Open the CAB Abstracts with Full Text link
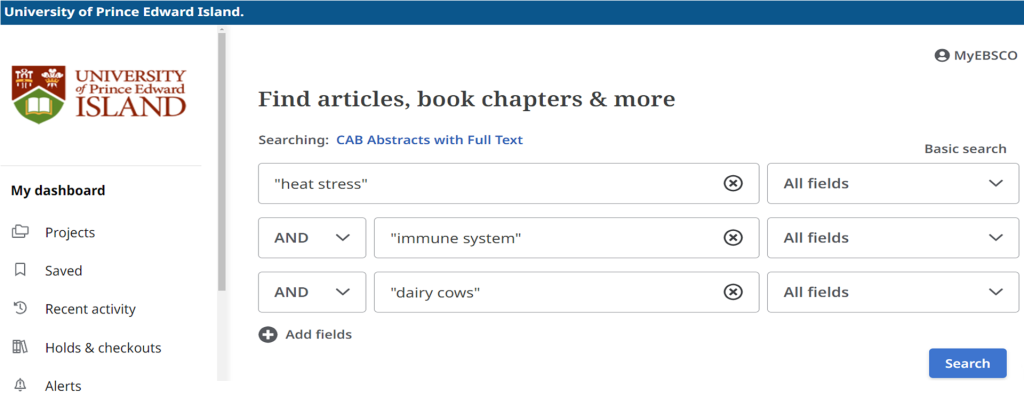The image size is (1024, 398). coord(430,140)
